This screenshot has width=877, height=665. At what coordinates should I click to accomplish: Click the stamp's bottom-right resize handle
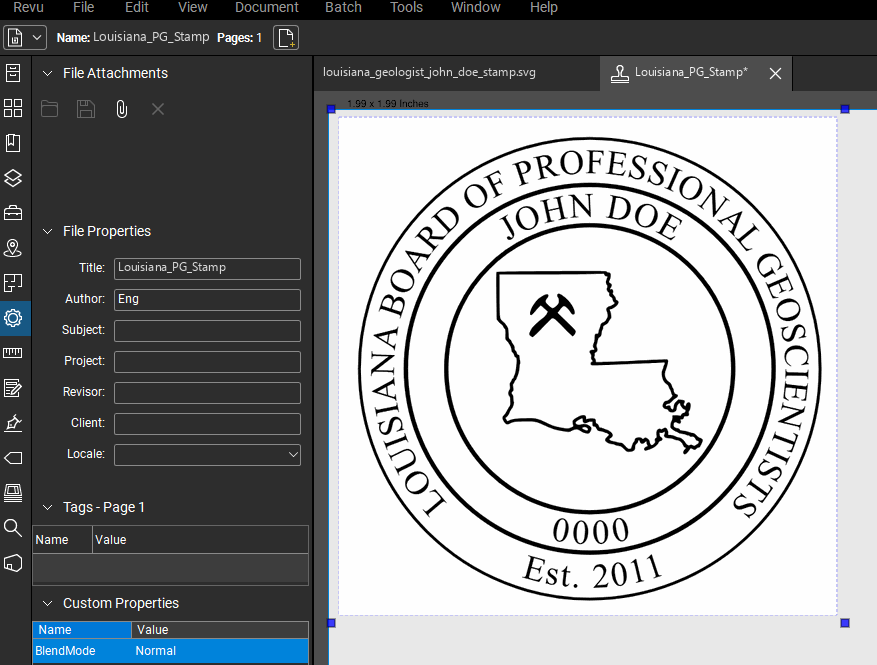click(x=845, y=623)
